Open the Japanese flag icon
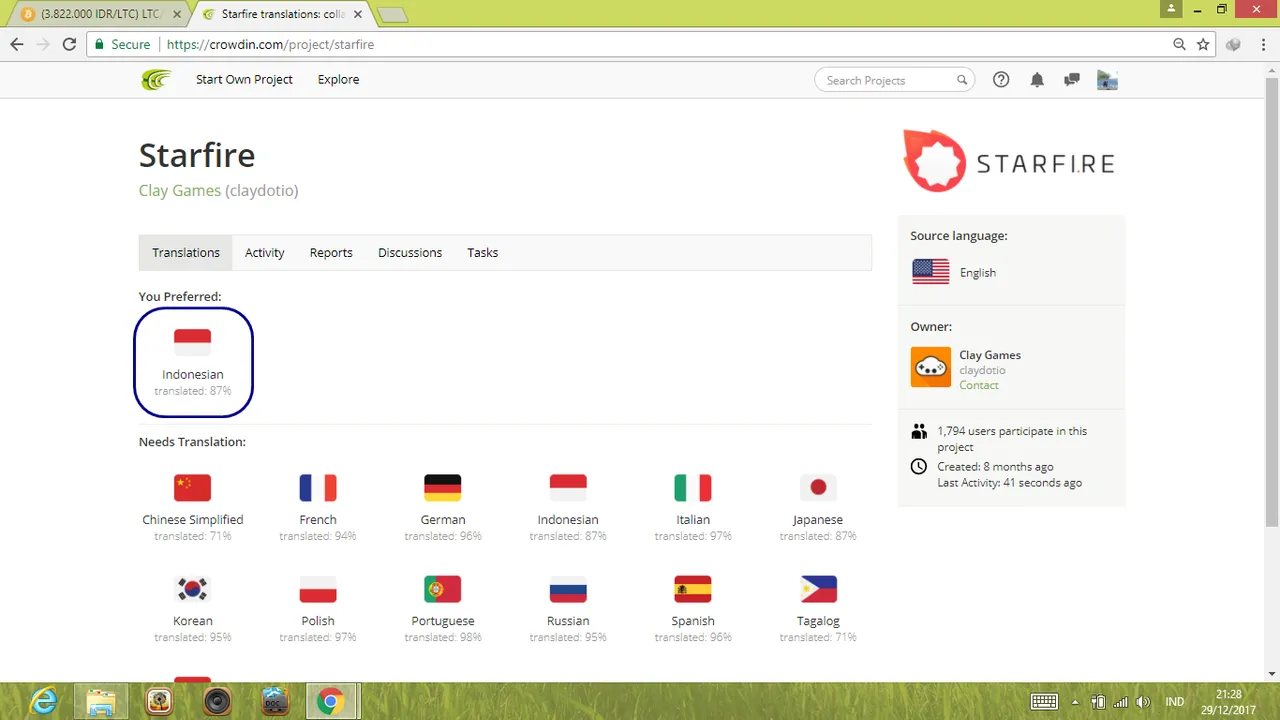 (x=818, y=487)
